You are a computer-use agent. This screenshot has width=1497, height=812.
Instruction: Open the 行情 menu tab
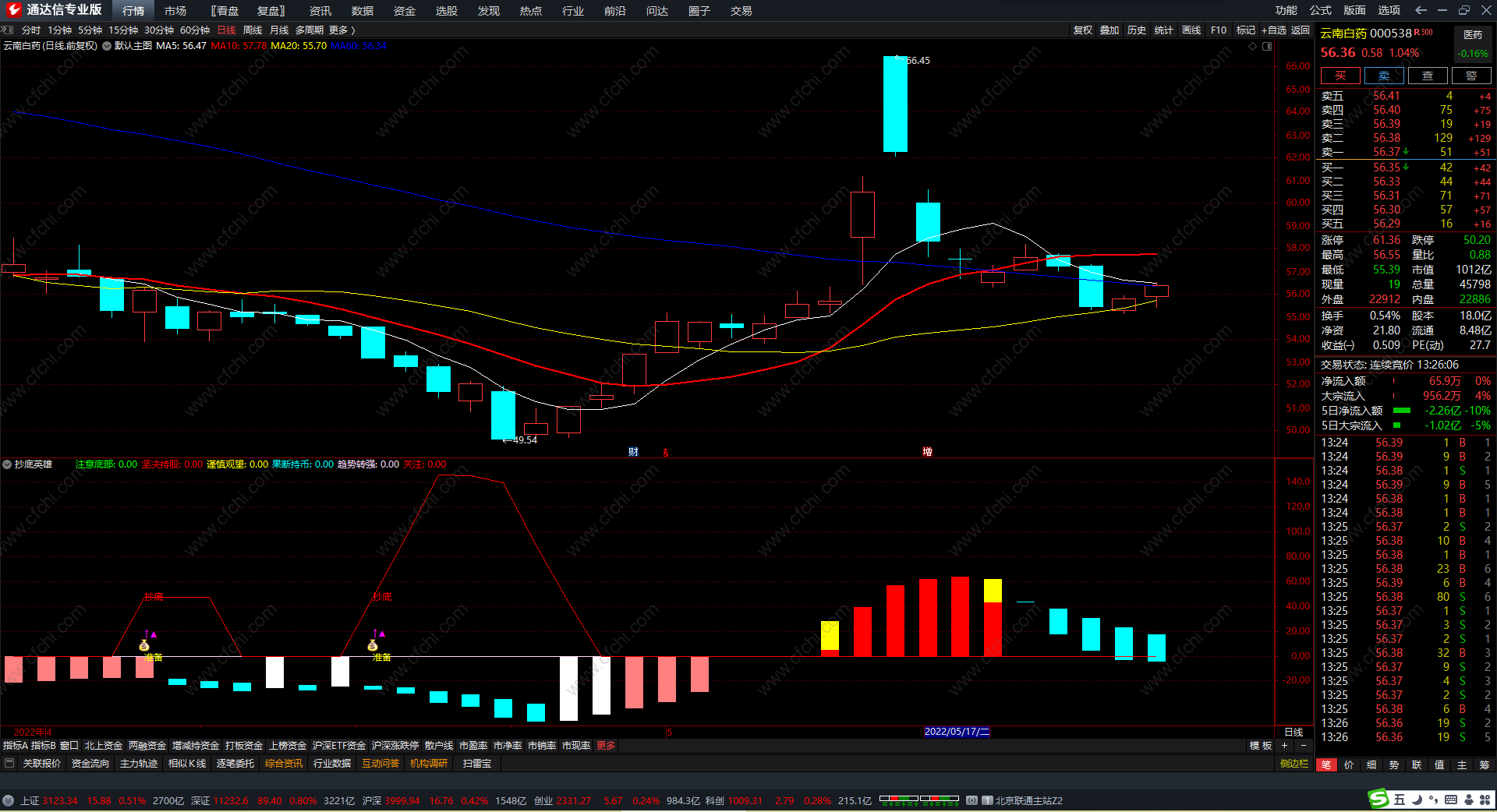point(133,11)
